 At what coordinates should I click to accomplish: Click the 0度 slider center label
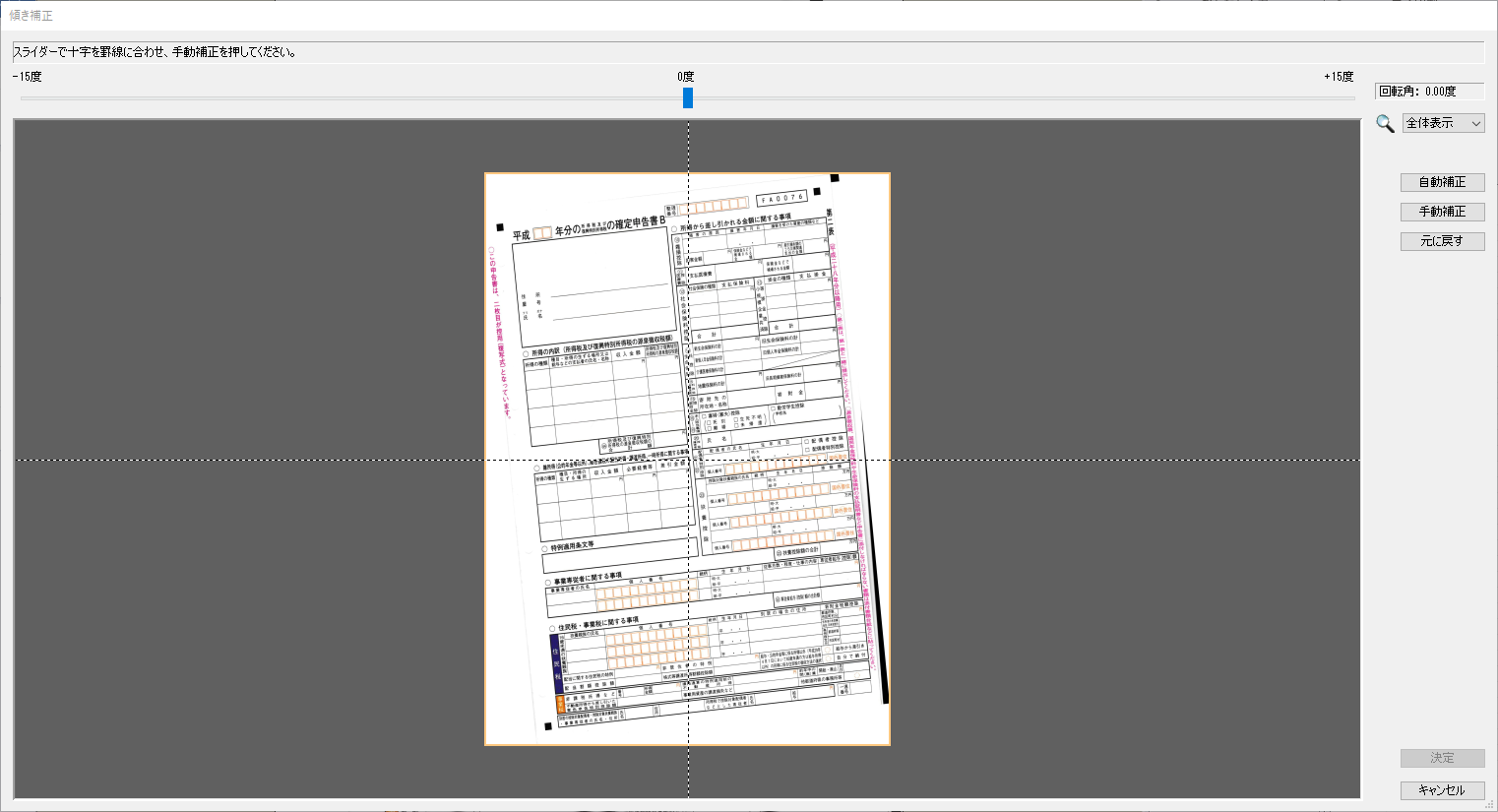686,77
